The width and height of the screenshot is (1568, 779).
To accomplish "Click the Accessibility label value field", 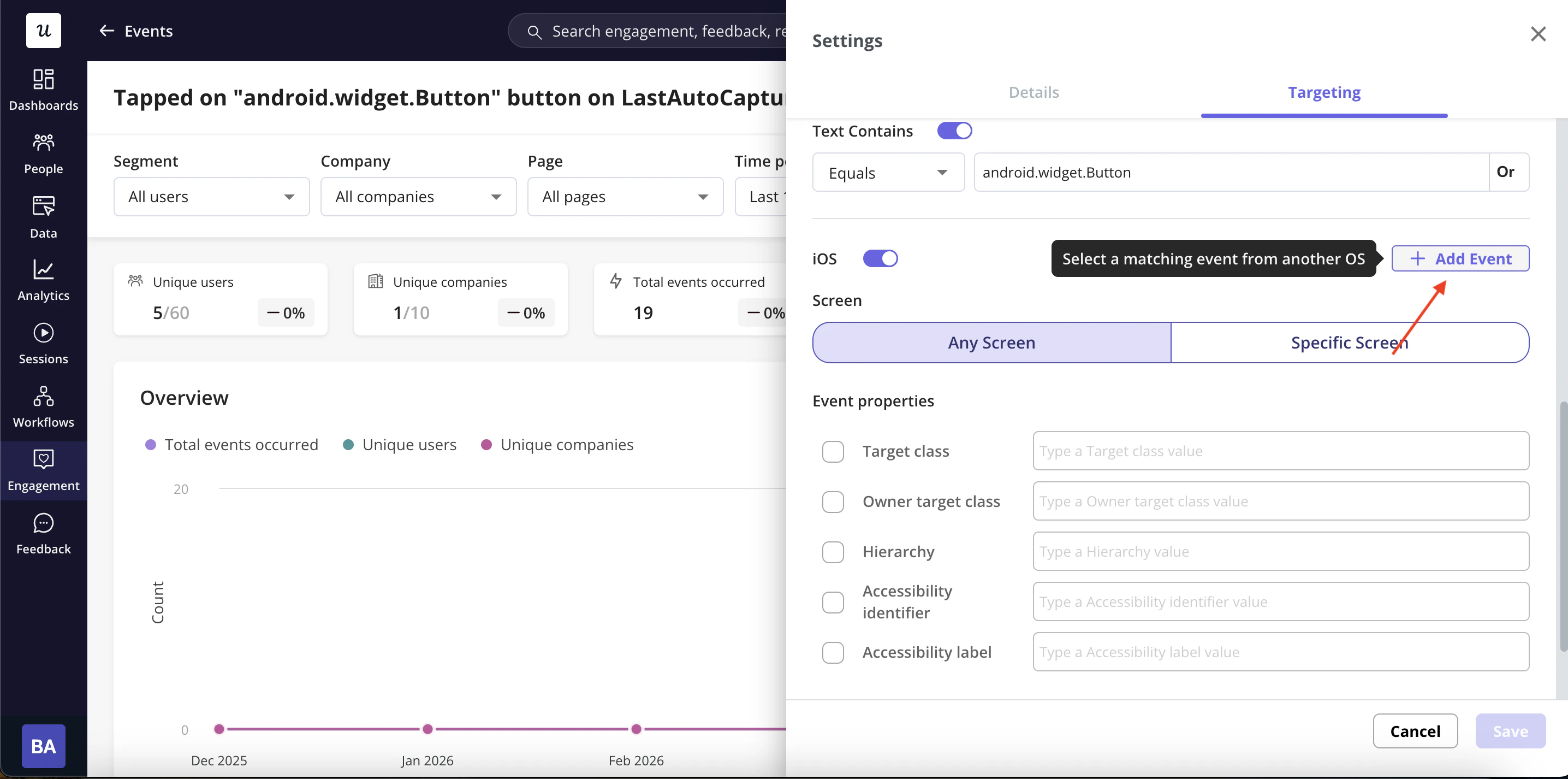I will [1281, 652].
